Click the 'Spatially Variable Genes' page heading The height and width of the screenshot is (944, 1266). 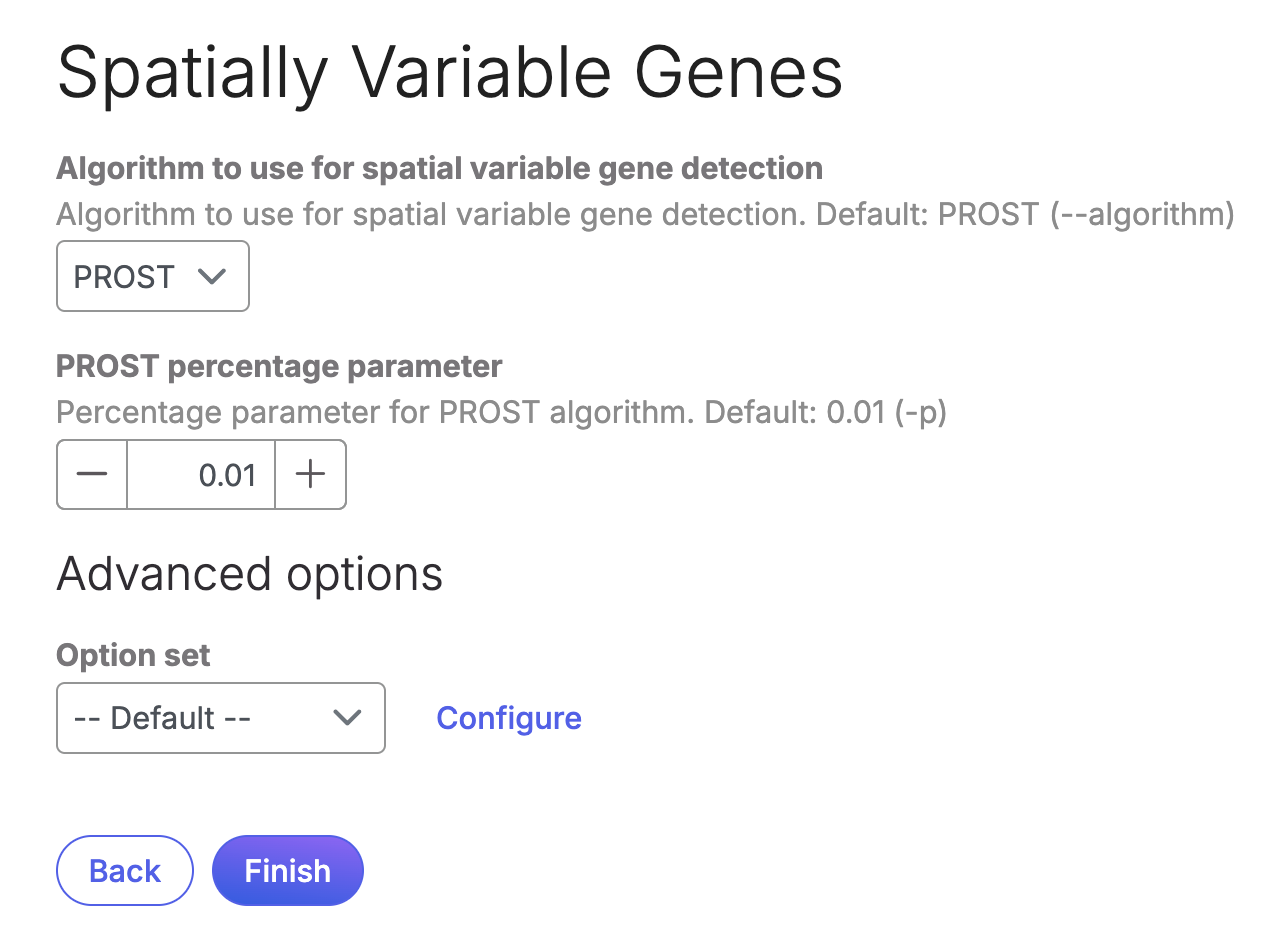tap(450, 74)
